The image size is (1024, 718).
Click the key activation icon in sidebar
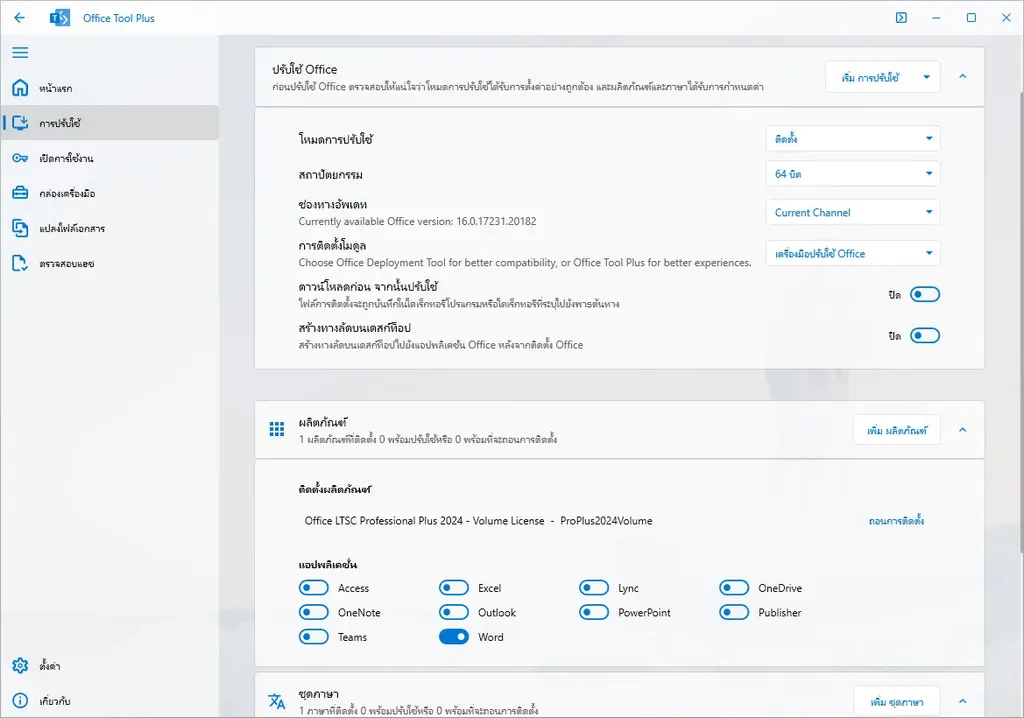20,158
